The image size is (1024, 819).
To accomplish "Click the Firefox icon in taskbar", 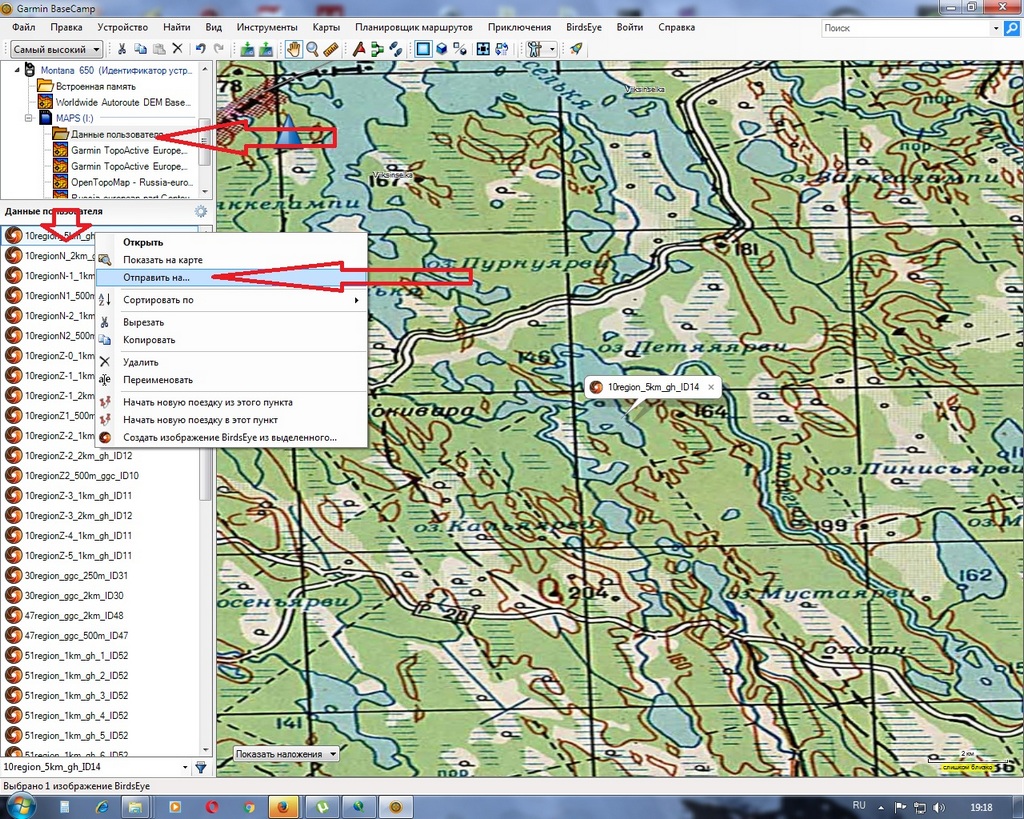I will click(282, 806).
